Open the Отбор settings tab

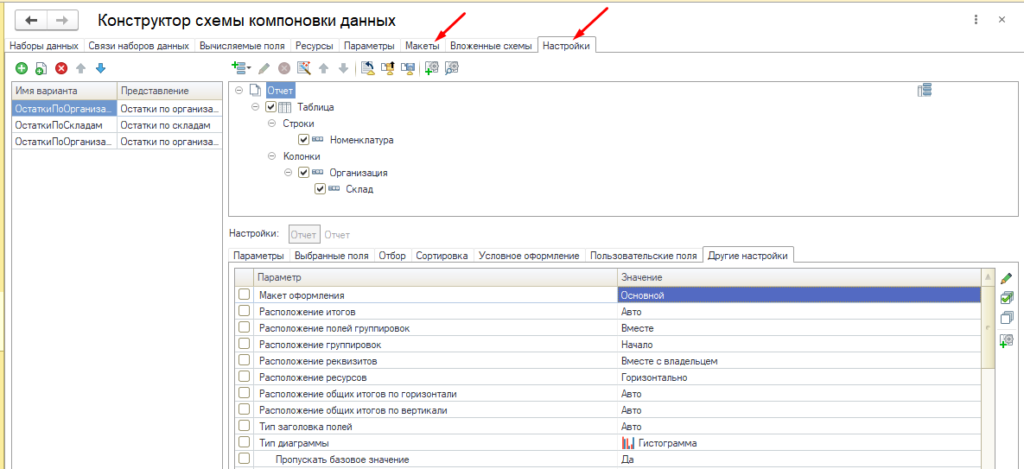pyautogui.click(x=392, y=256)
